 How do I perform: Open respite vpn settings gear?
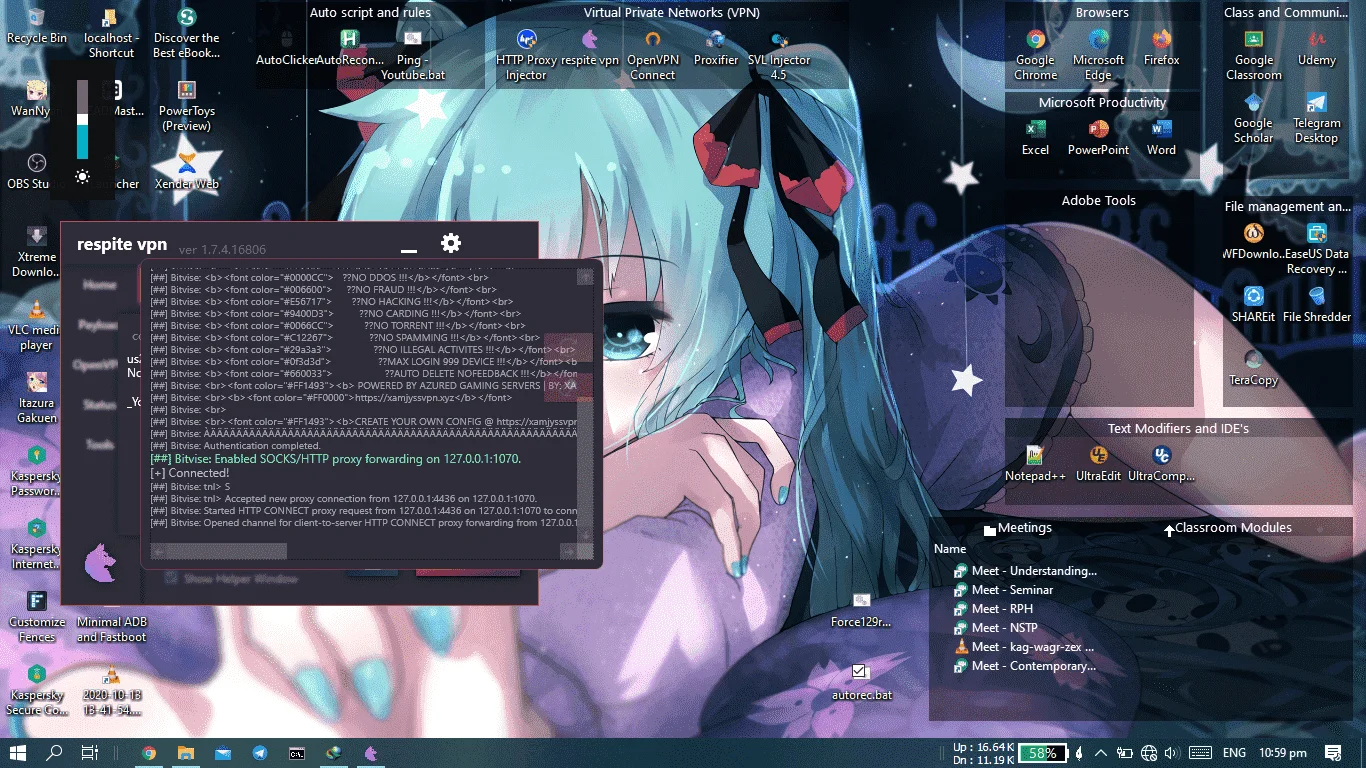pyautogui.click(x=451, y=243)
